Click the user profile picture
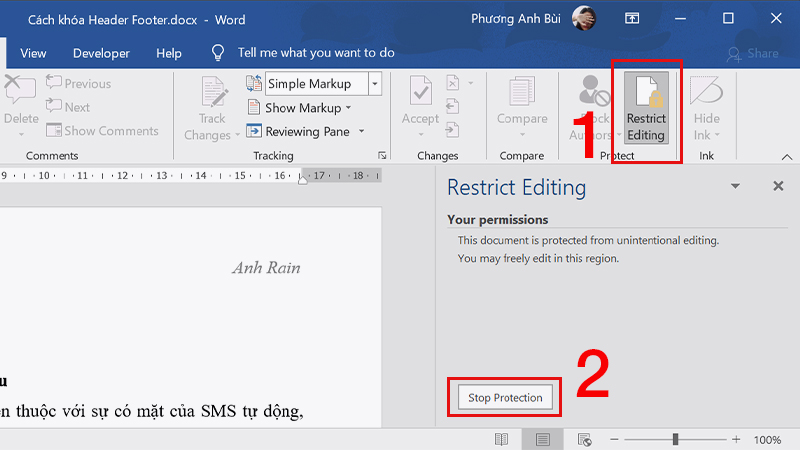Image resolution: width=800 pixels, height=450 pixels. click(x=584, y=18)
